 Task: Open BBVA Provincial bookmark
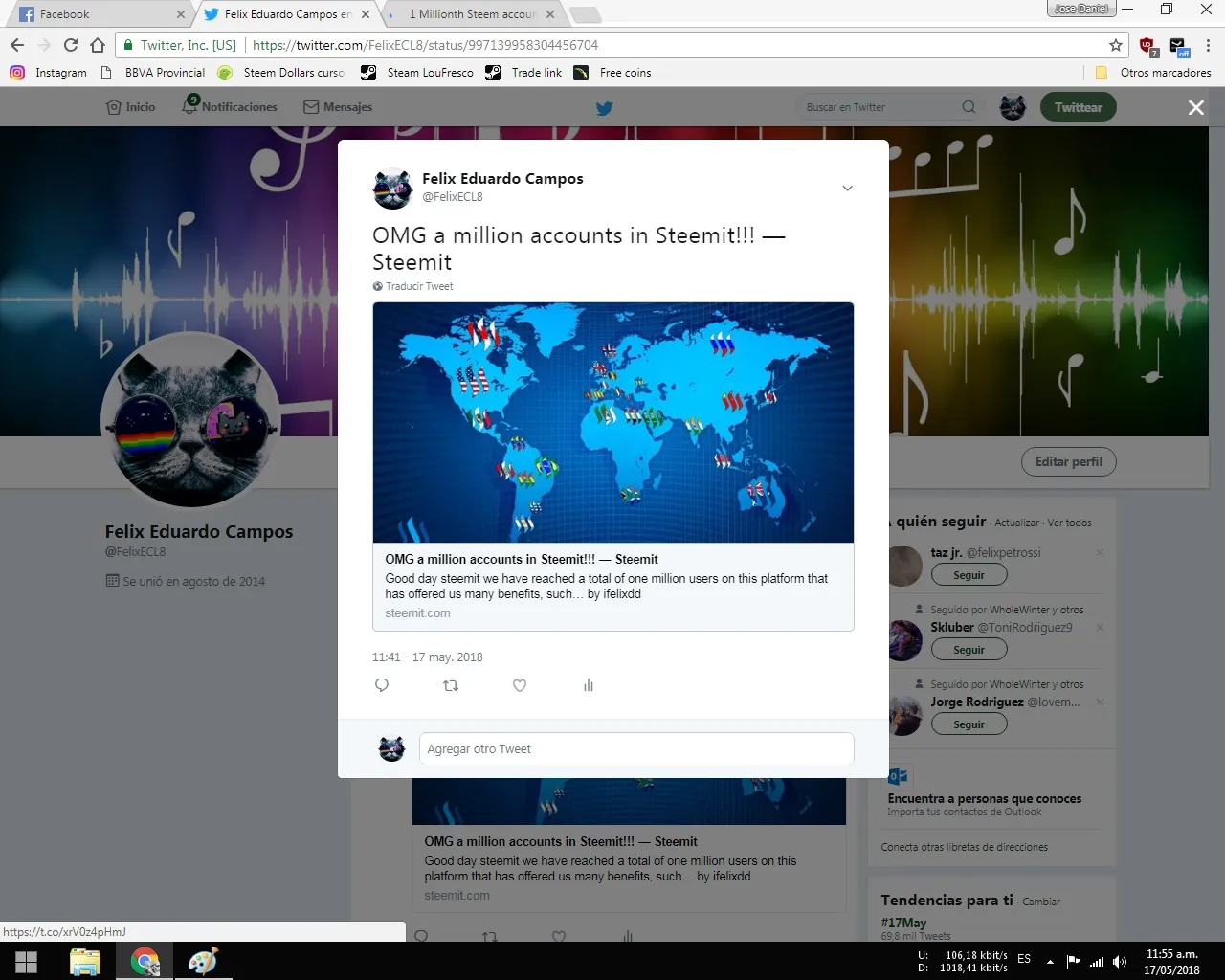[x=153, y=73]
